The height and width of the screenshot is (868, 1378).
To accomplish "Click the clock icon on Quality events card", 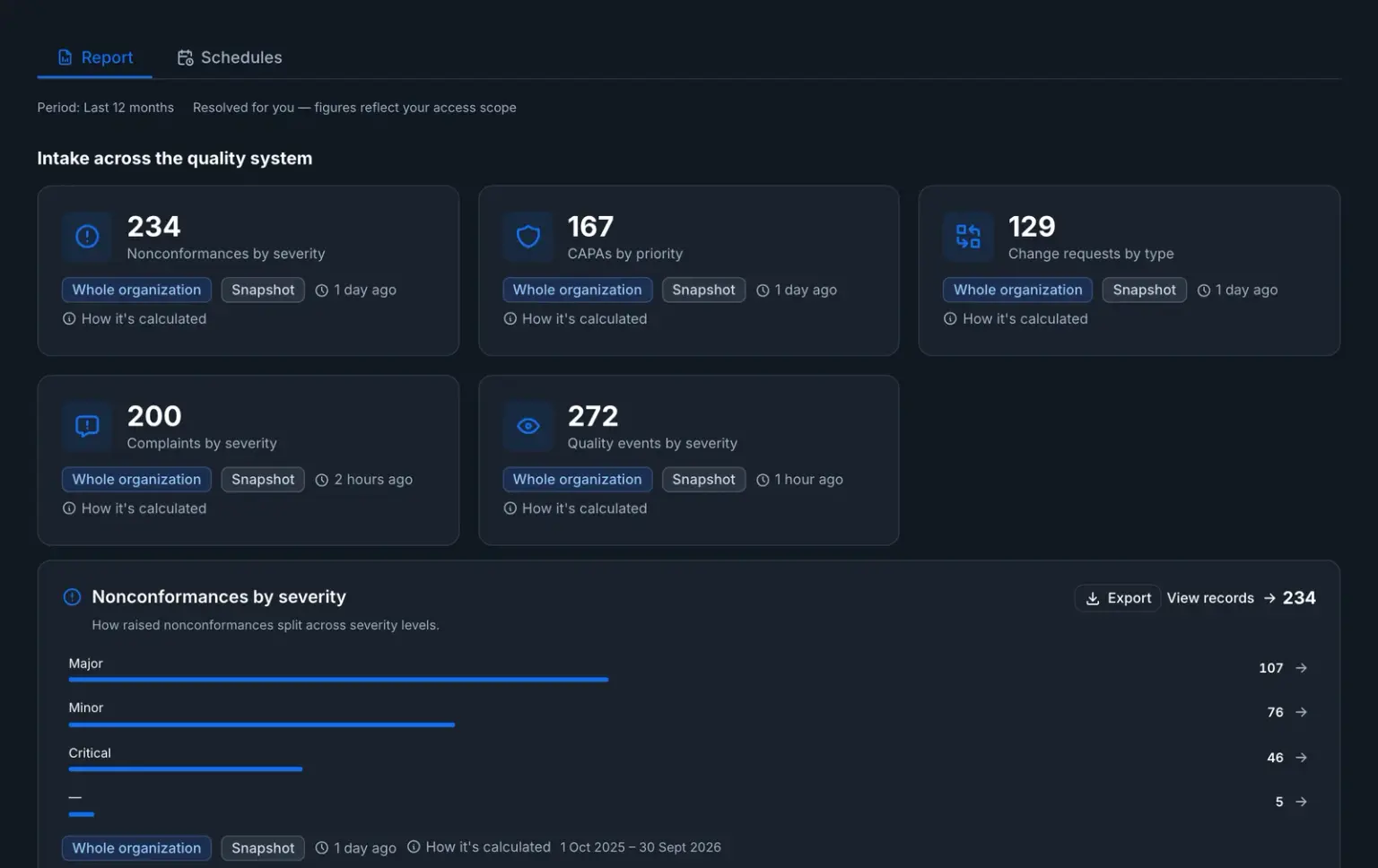I will (x=763, y=480).
